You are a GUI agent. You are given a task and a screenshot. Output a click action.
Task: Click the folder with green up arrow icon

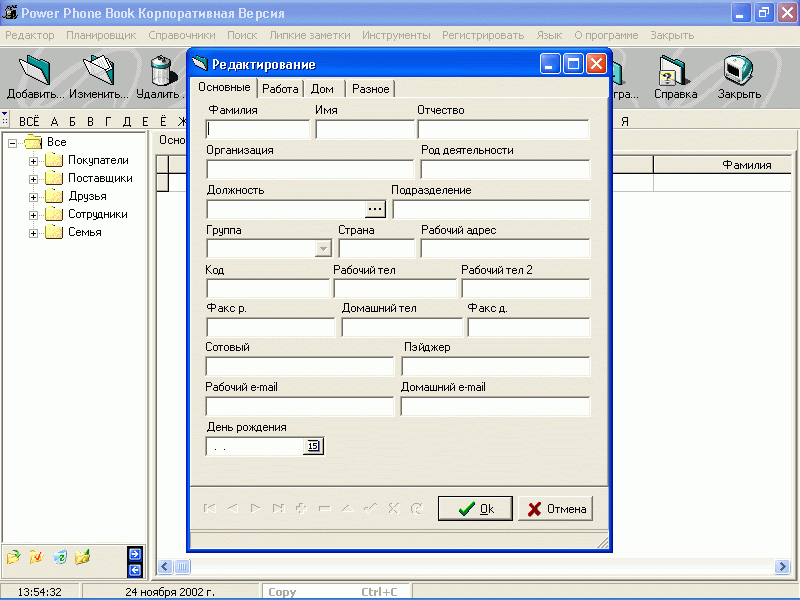(82, 557)
